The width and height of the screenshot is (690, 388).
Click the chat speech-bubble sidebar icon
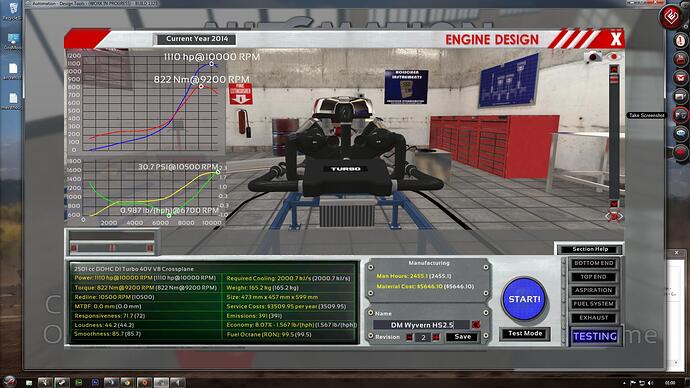(680, 133)
